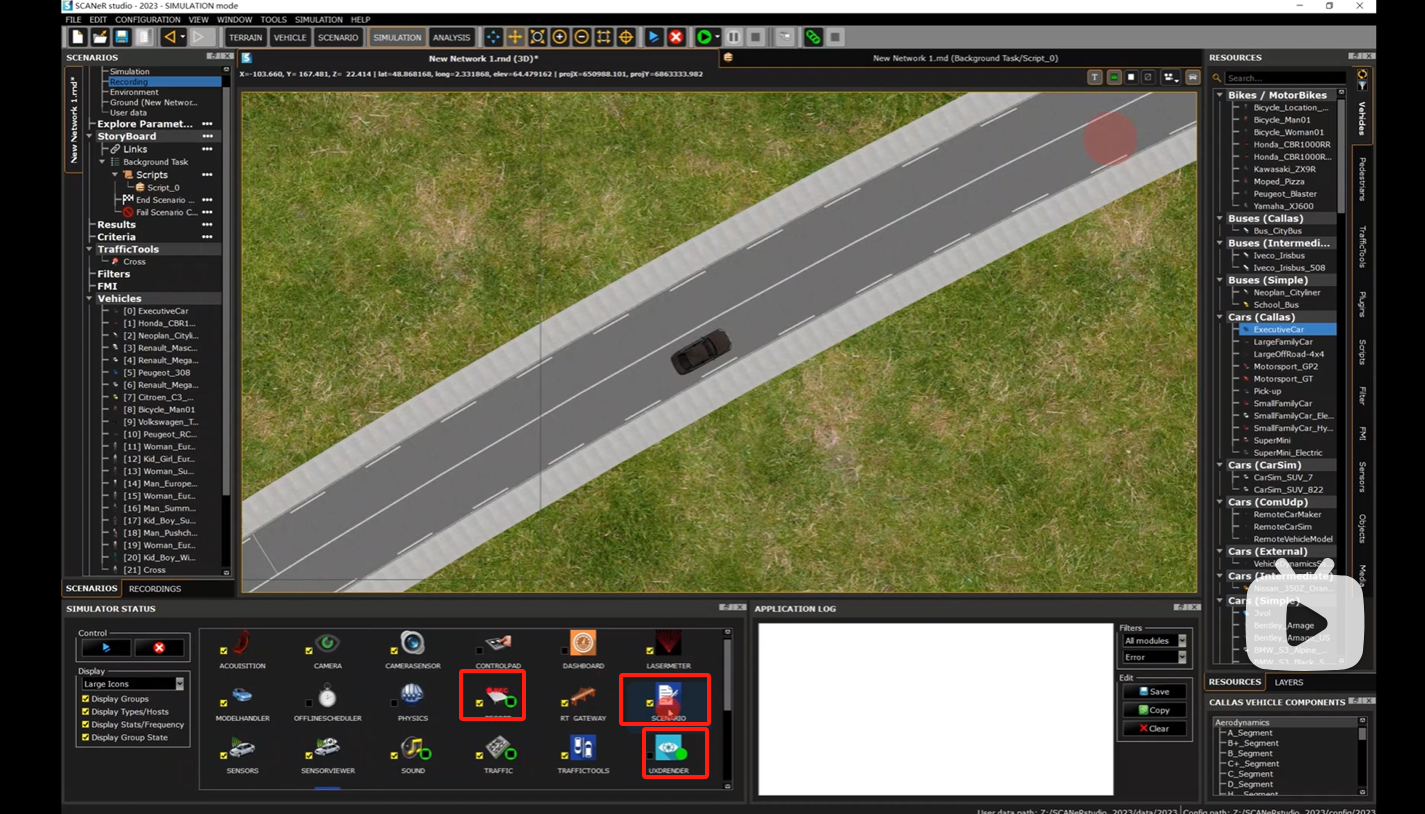
Task: Click the save floppy disk toolbar icon
Action: pyautogui.click(x=122, y=37)
